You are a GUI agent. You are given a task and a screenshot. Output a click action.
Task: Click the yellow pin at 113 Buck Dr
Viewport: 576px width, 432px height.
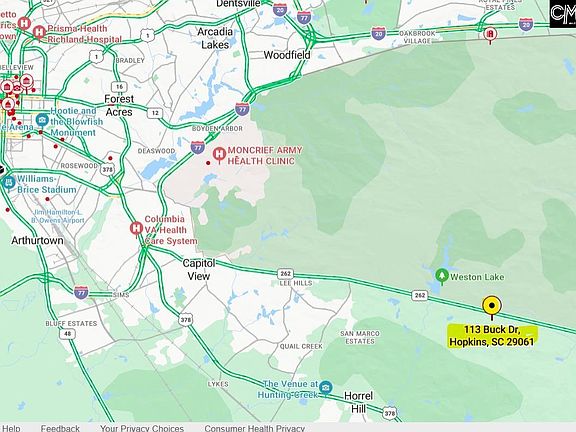pos(492,307)
